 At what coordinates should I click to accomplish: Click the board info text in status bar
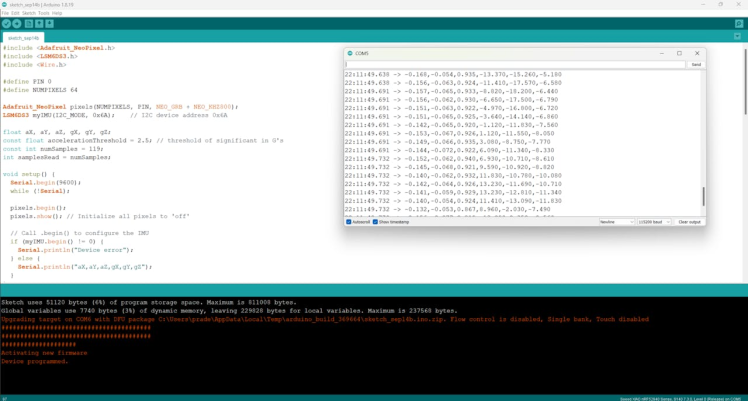tap(680, 399)
